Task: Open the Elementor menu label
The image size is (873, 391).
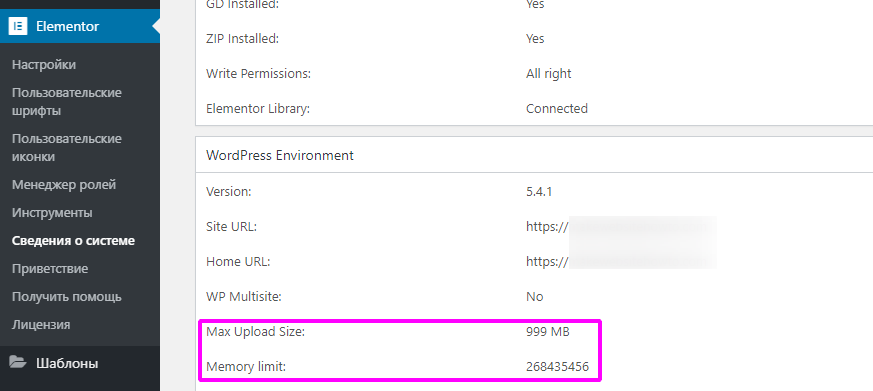Action: (x=67, y=26)
